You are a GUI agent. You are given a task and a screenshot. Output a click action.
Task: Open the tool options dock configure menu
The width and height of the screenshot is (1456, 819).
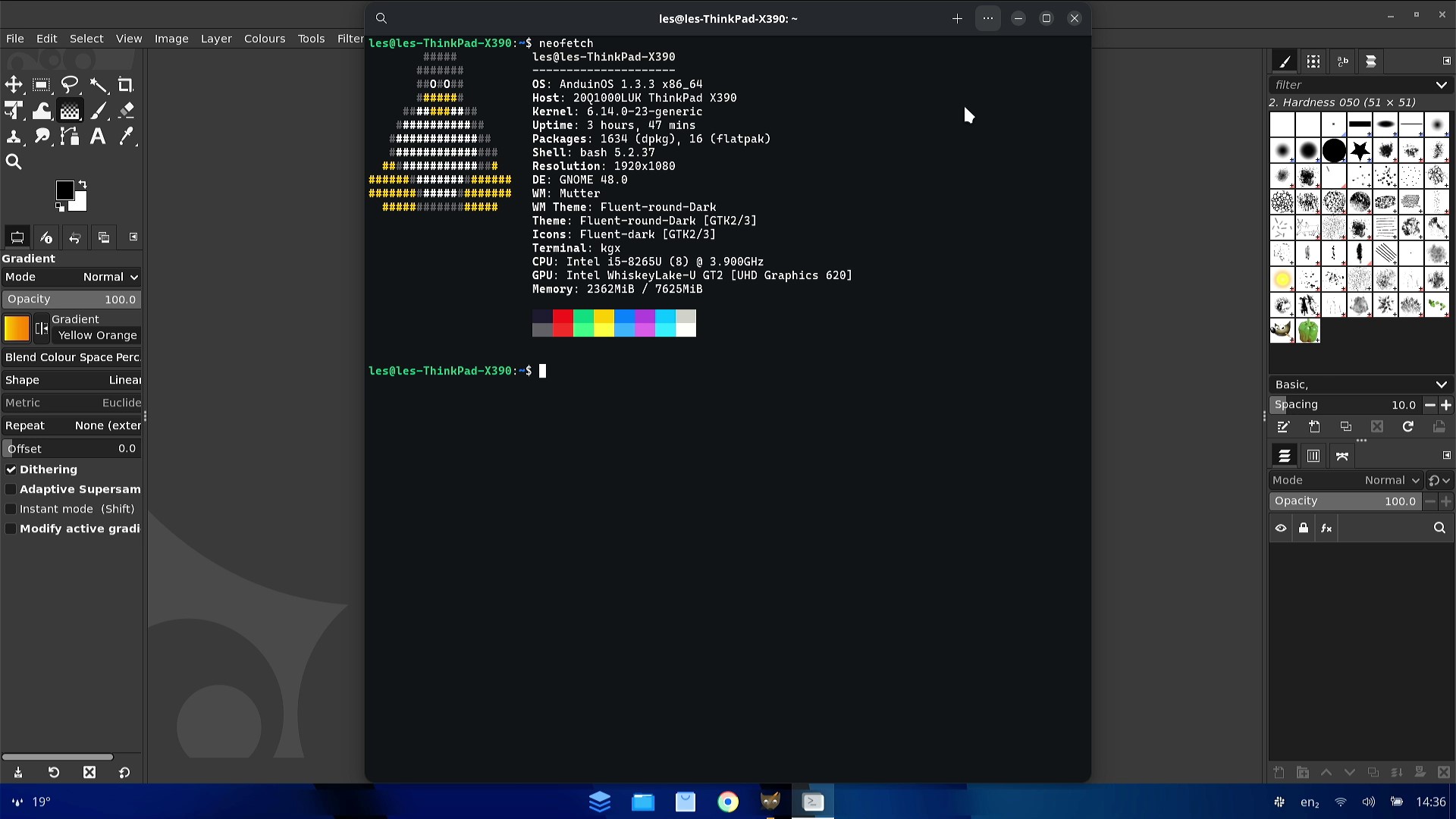point(133,237)
